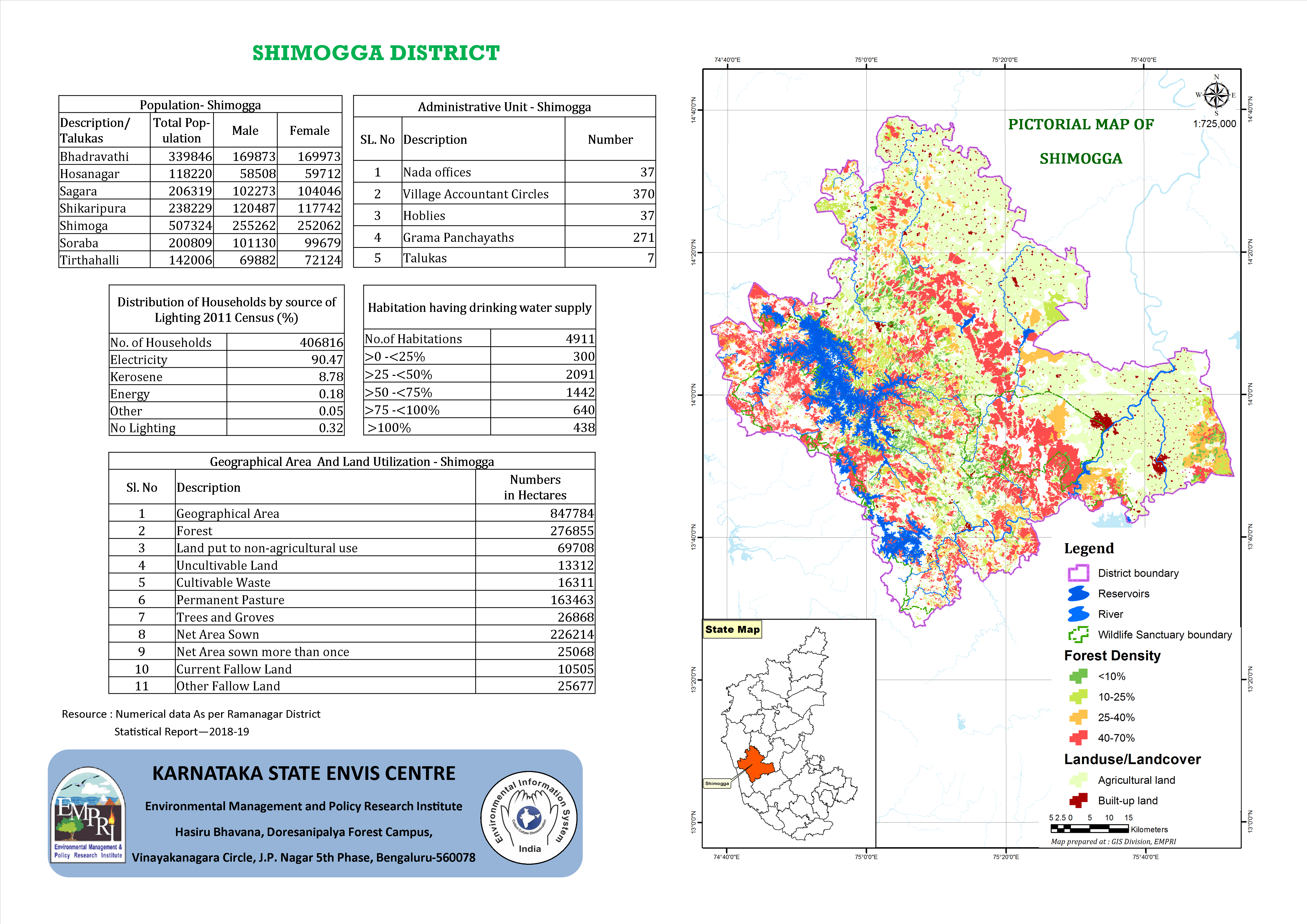Screen dimensions: 1307x924
Task: Click the No Lighting row label
Action: click(x=142, y=428)
